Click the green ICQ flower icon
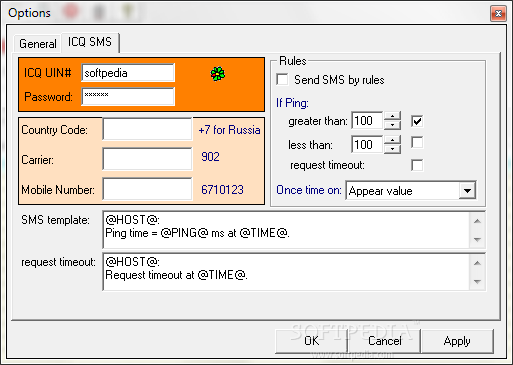This screenshot has height=365, width=513. click(x=218, y=74)
